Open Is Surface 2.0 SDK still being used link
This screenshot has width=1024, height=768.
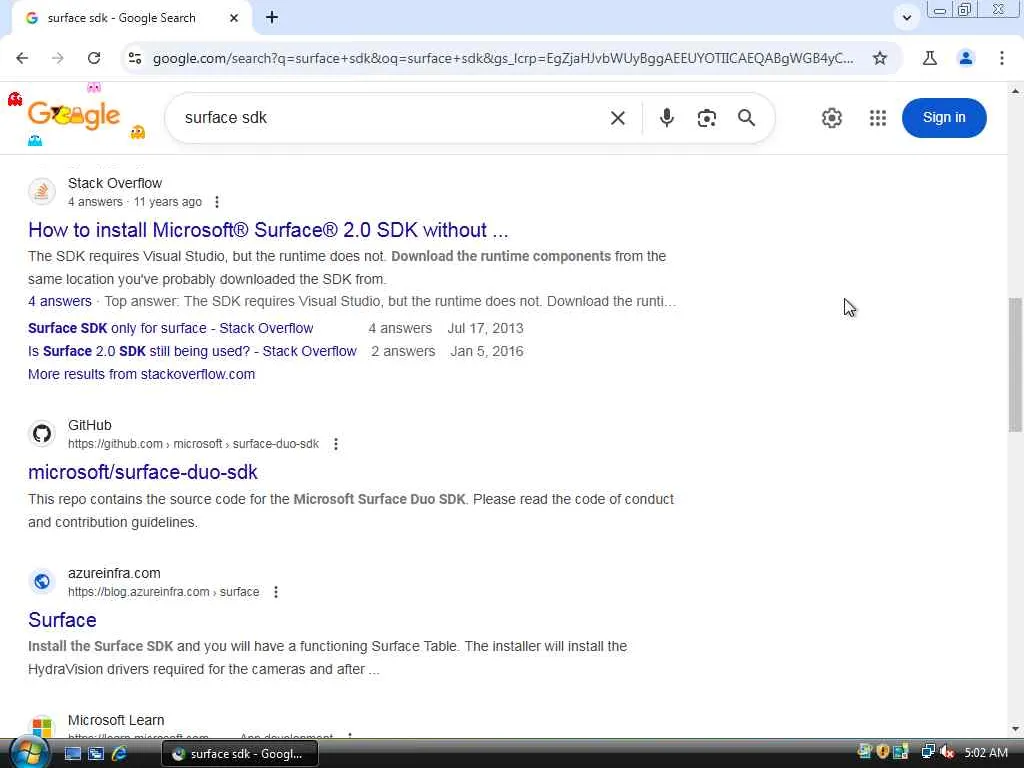[x=192, y=351]
